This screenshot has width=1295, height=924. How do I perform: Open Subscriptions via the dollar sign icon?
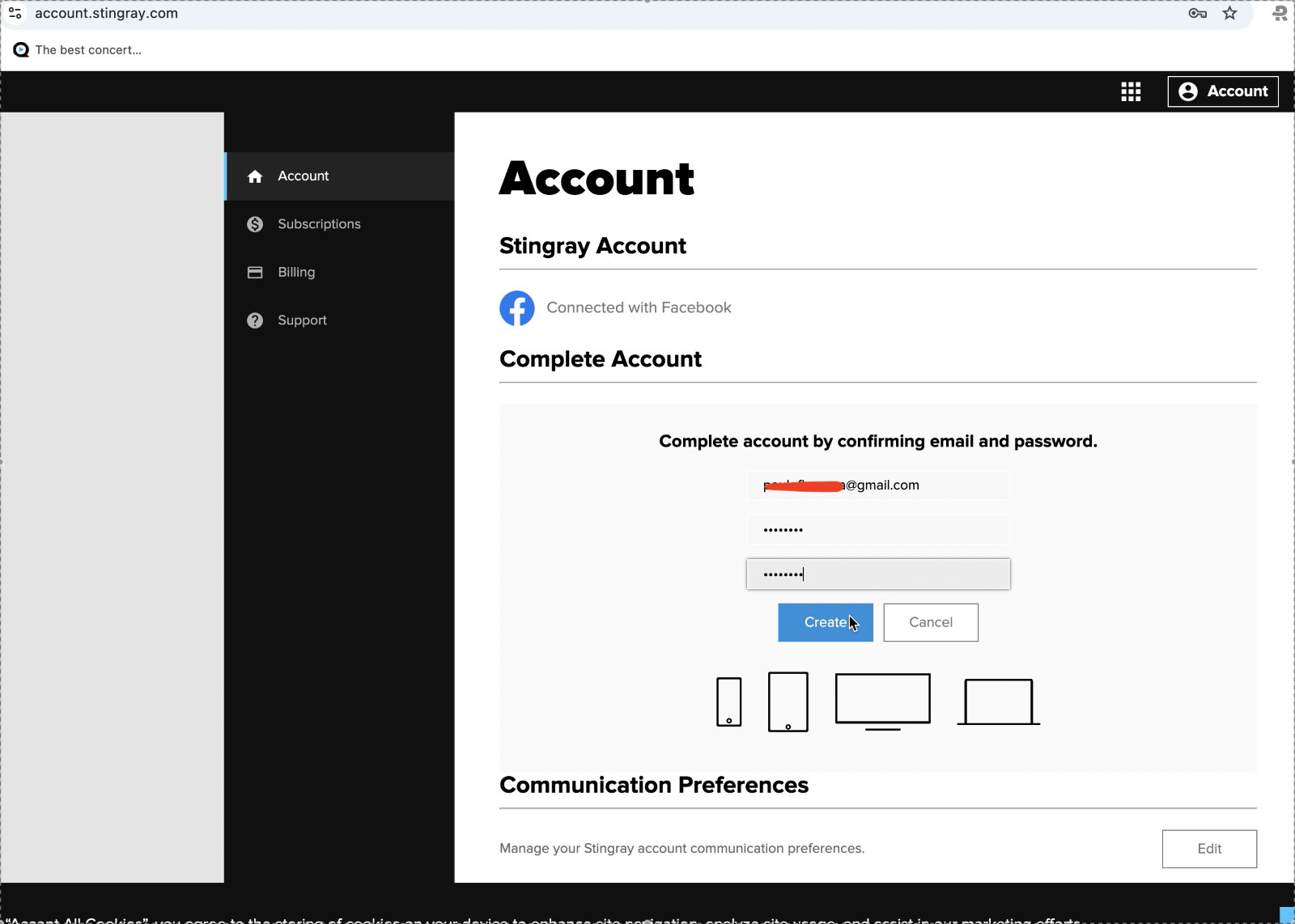pyautogui.click(x=255, y=224)
